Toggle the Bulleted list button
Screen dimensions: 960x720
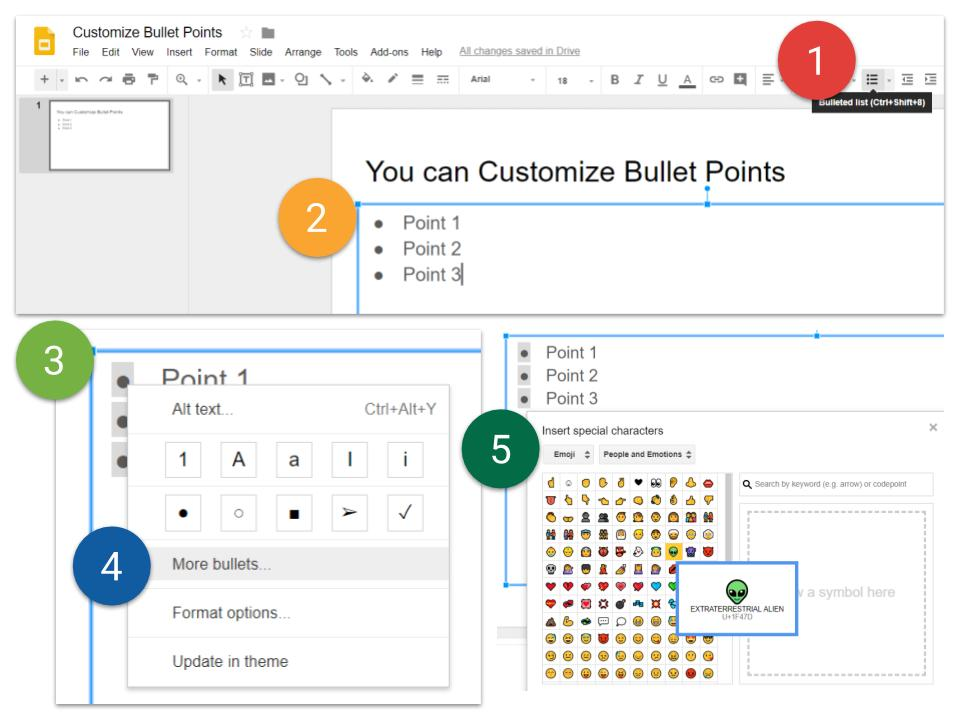coord(872,80)
